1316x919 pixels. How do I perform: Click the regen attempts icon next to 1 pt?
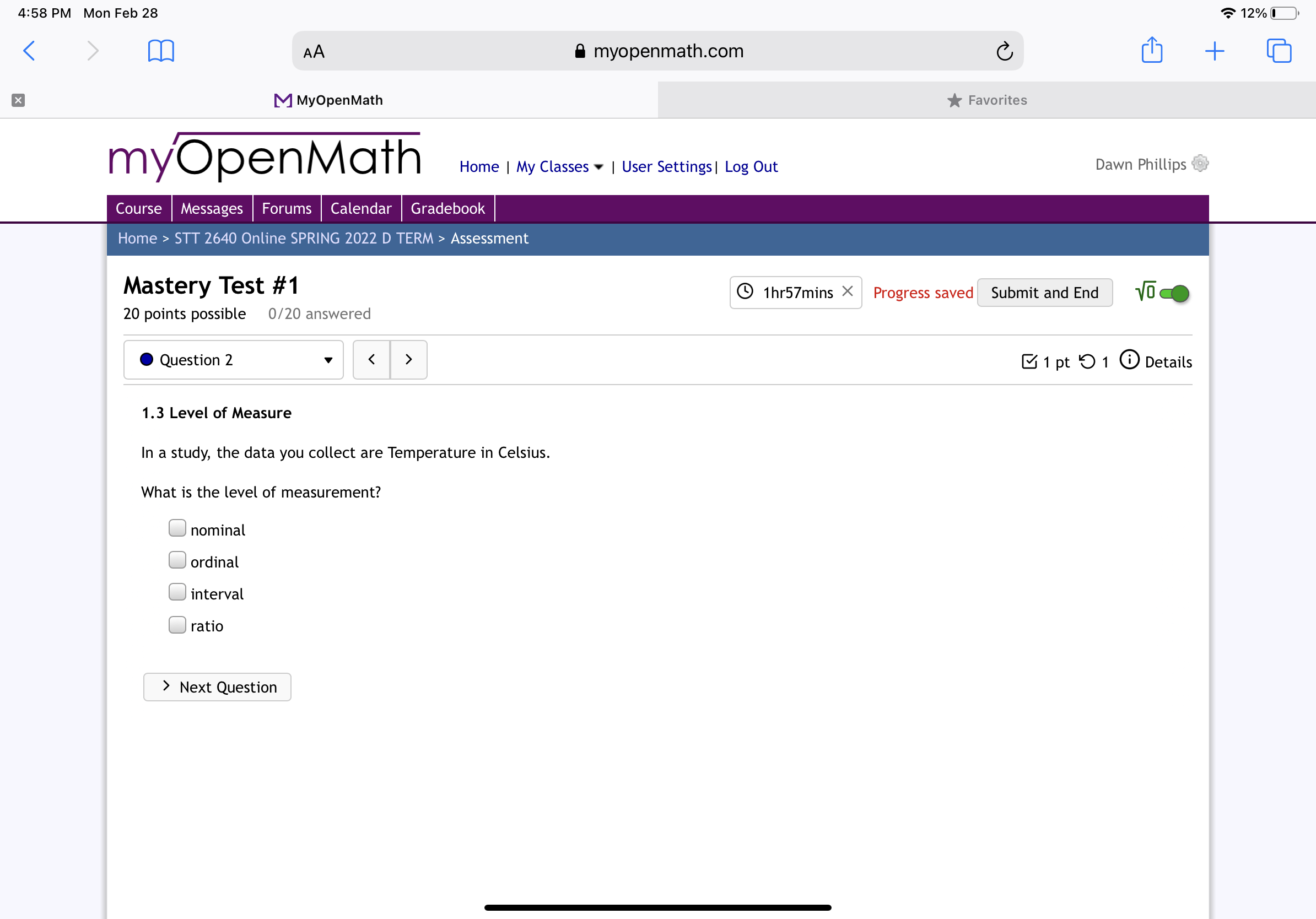[1089, 361]
